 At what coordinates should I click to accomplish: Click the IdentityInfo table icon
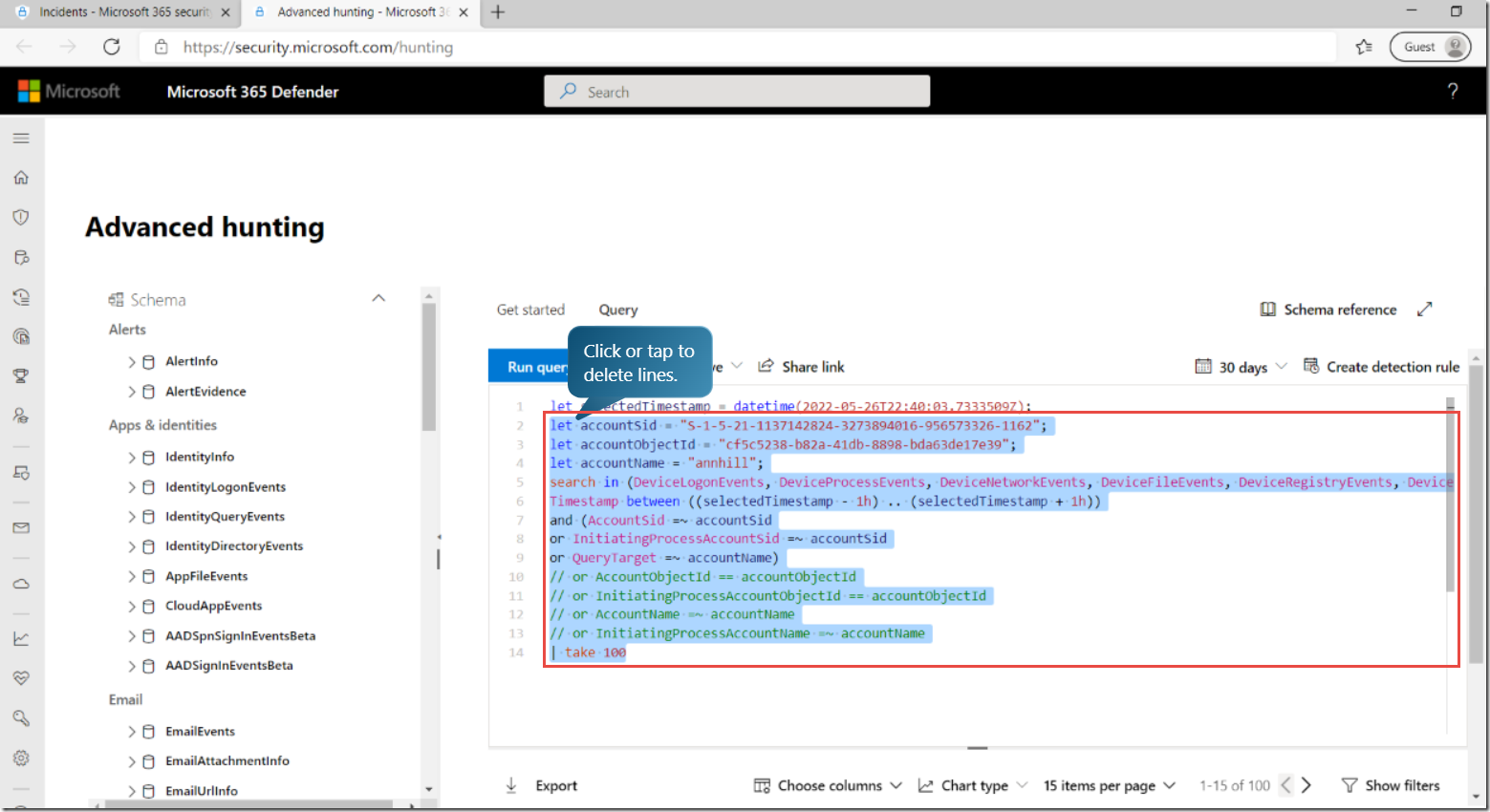coord(149,458)
